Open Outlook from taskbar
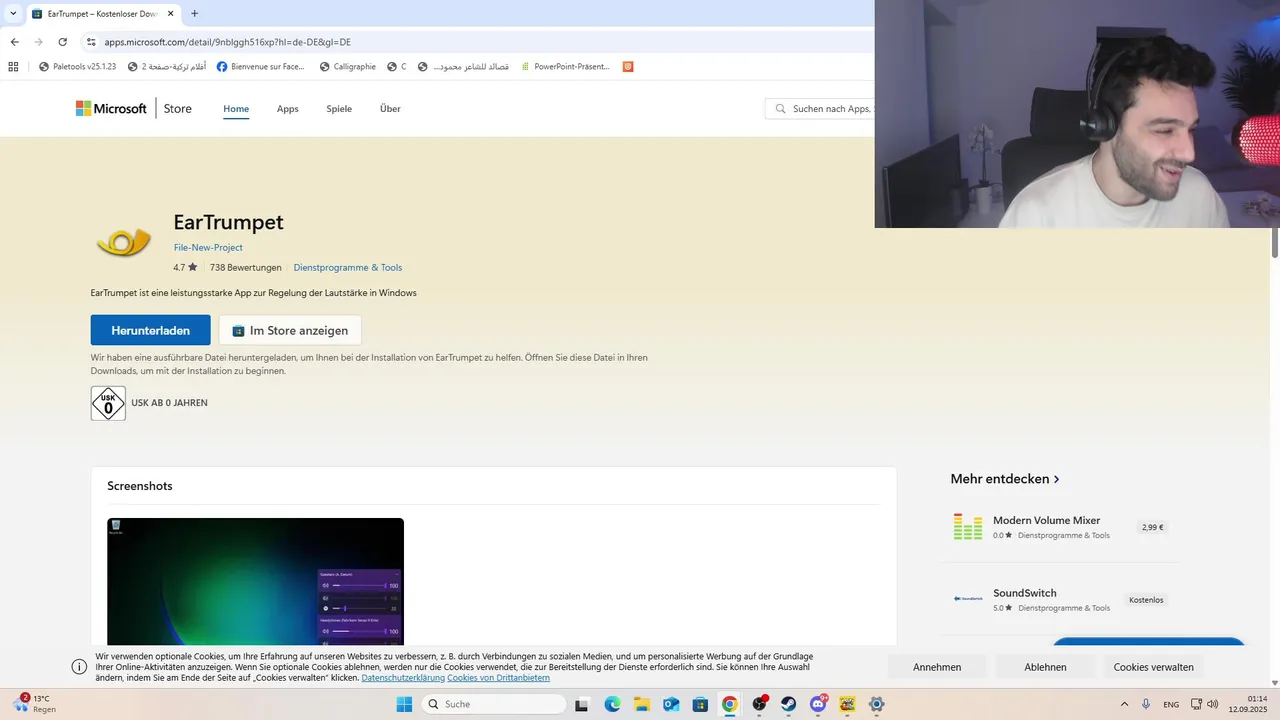The width and height of the screenshot is (1280, 720). click(671, 704)
